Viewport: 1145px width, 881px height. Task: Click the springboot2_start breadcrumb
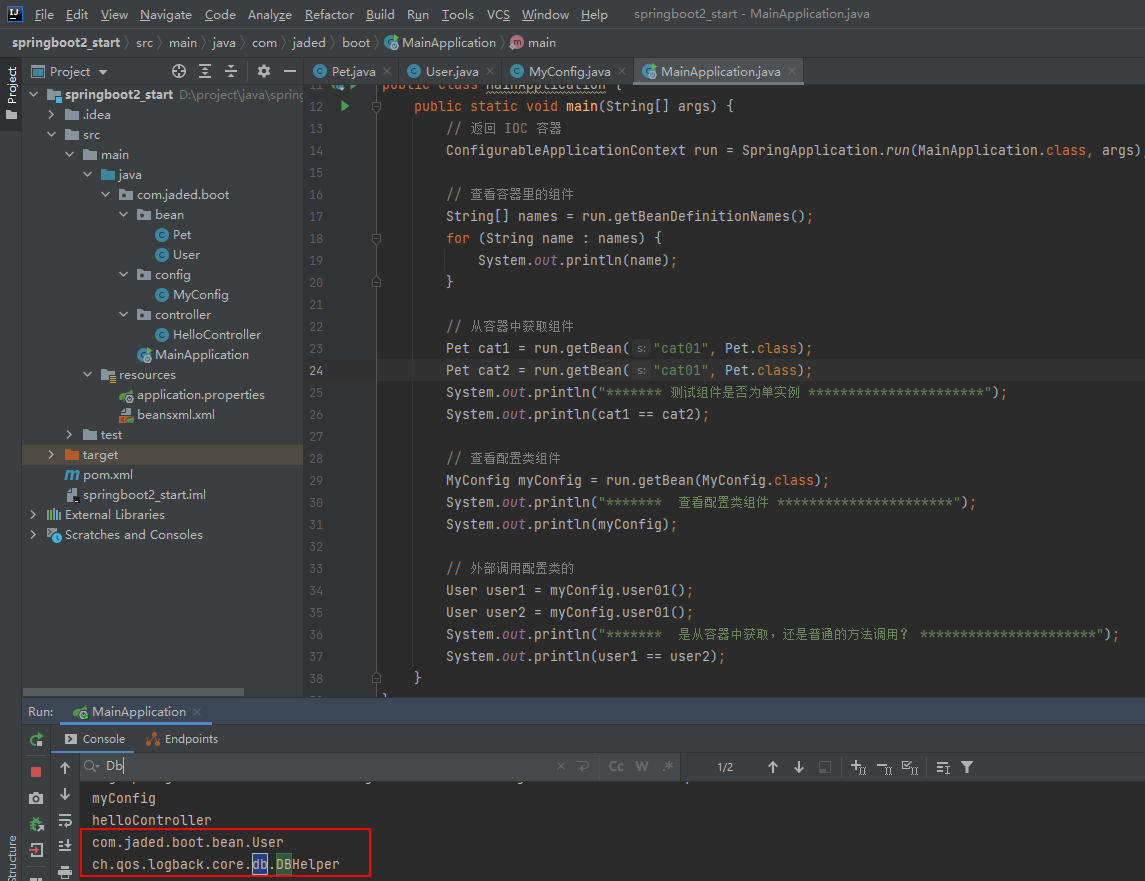66,42
